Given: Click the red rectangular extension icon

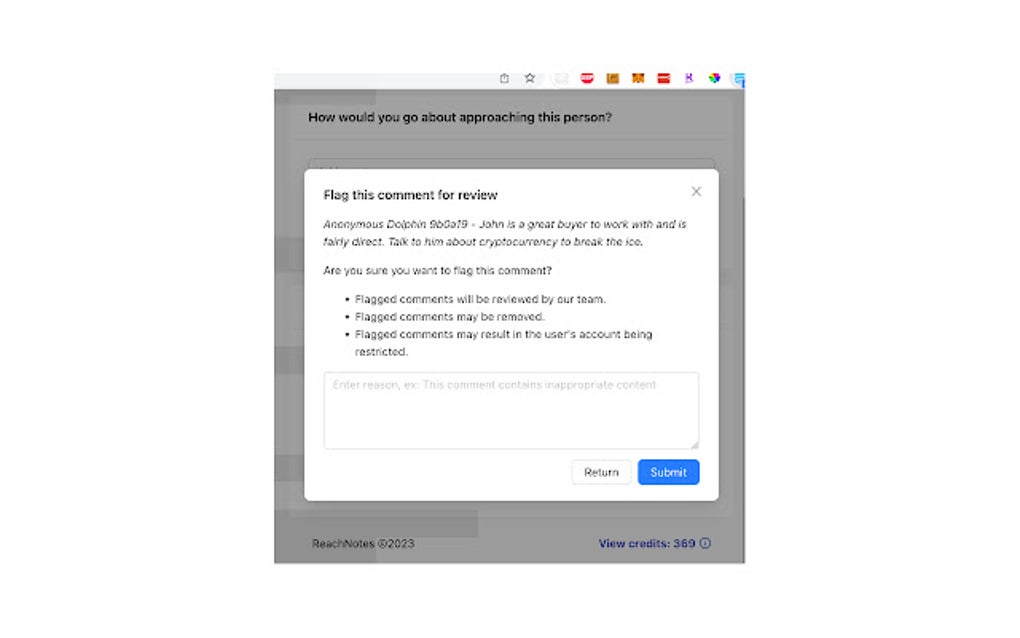Looking at the screenshot, I should tap(663, 78).
